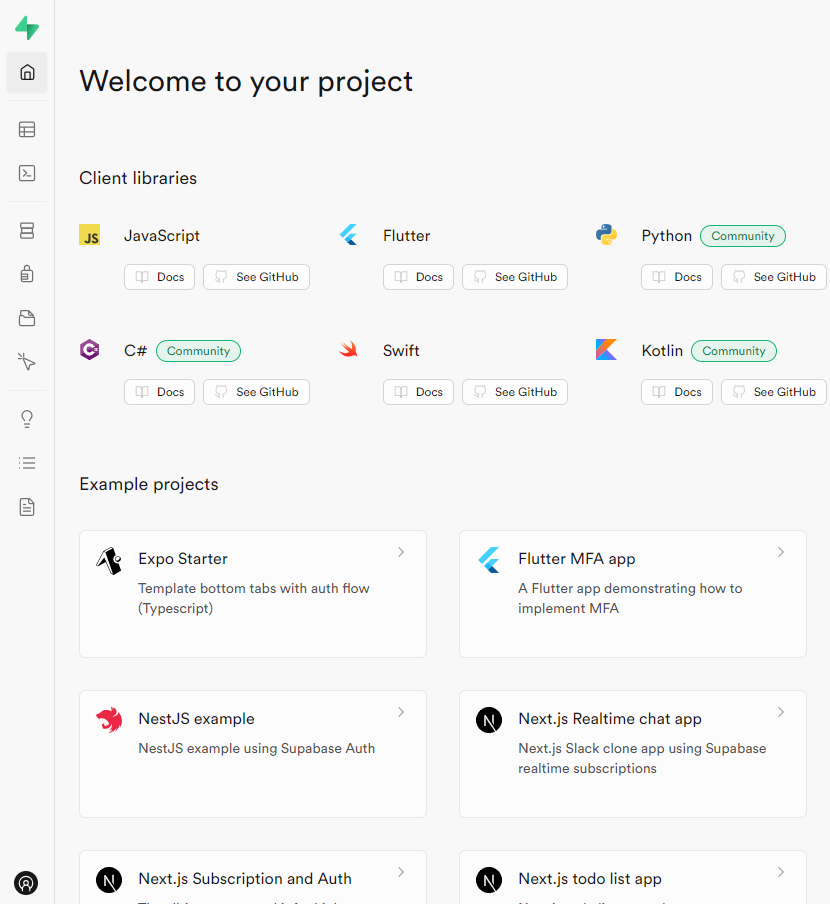
Task: Open the Database icon in sidebar
Action: tap(27, 231)
